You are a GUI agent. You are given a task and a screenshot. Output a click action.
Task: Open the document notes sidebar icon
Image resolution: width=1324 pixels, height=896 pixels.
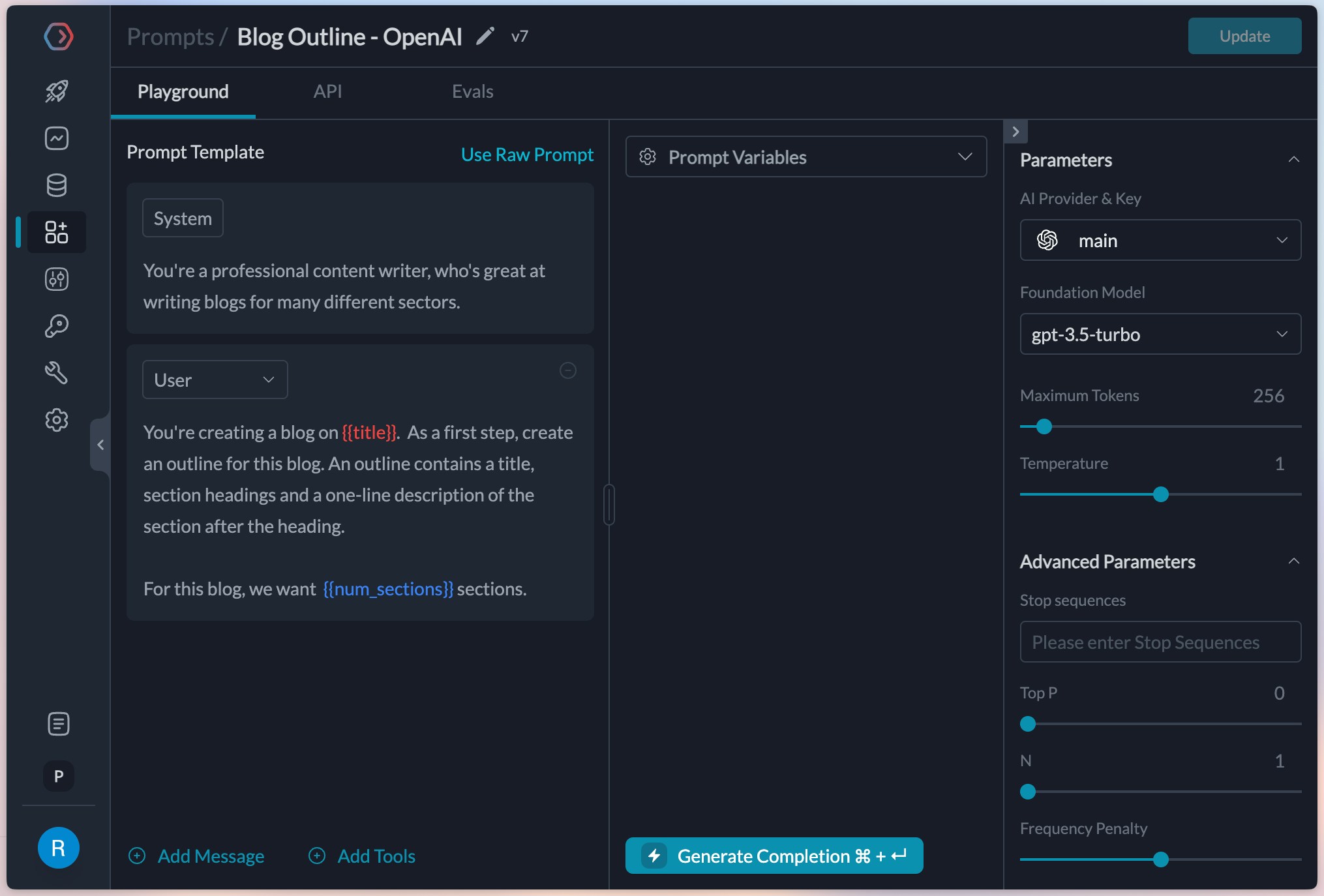point(58,724)
